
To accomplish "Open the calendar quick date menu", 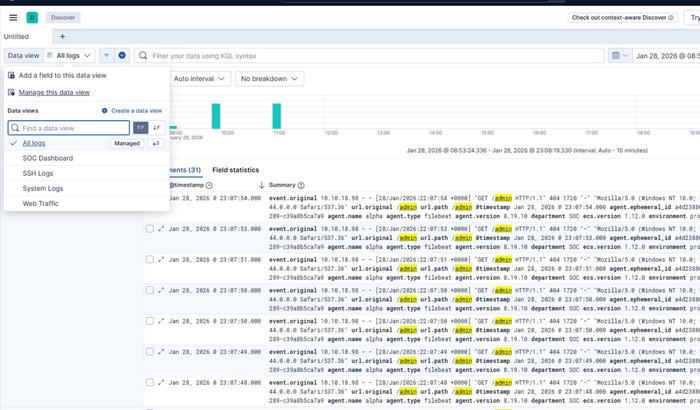I will [x=620, y=55].
